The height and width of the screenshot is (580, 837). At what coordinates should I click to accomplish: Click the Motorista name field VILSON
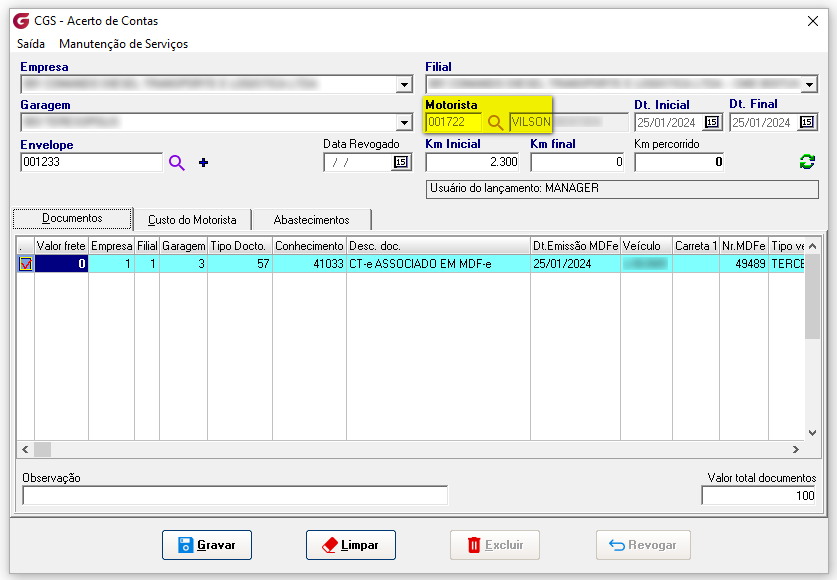[569, 122]
